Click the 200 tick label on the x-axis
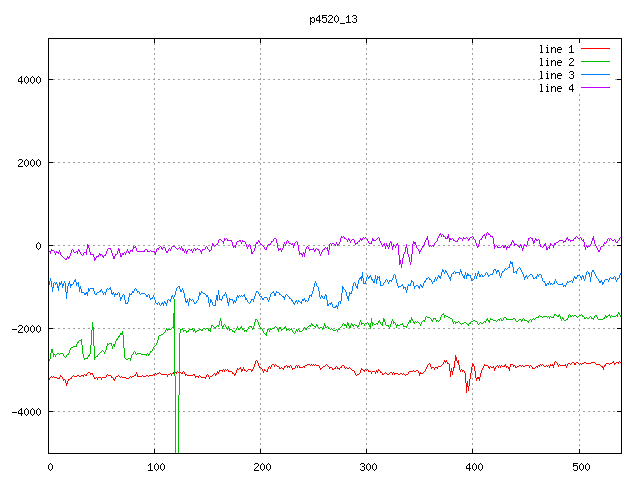Viewport: 640px width, 480px height. [261, 466]
